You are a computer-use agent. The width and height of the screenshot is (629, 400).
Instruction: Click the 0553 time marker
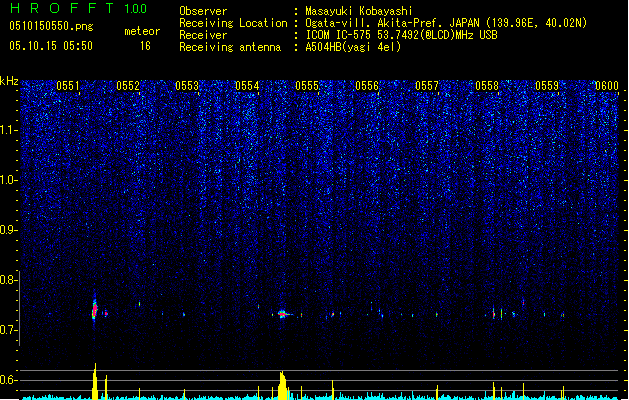pos(187,86)
